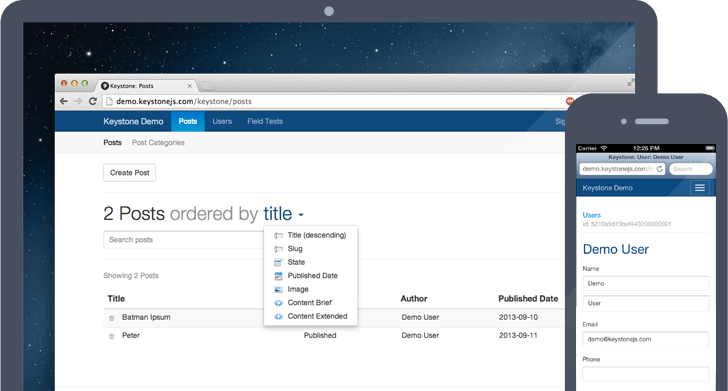Image resolution: width=728 pixels, height=391 pixels.
Task: Click the Create Post button
Action: [x=130, y=173]
